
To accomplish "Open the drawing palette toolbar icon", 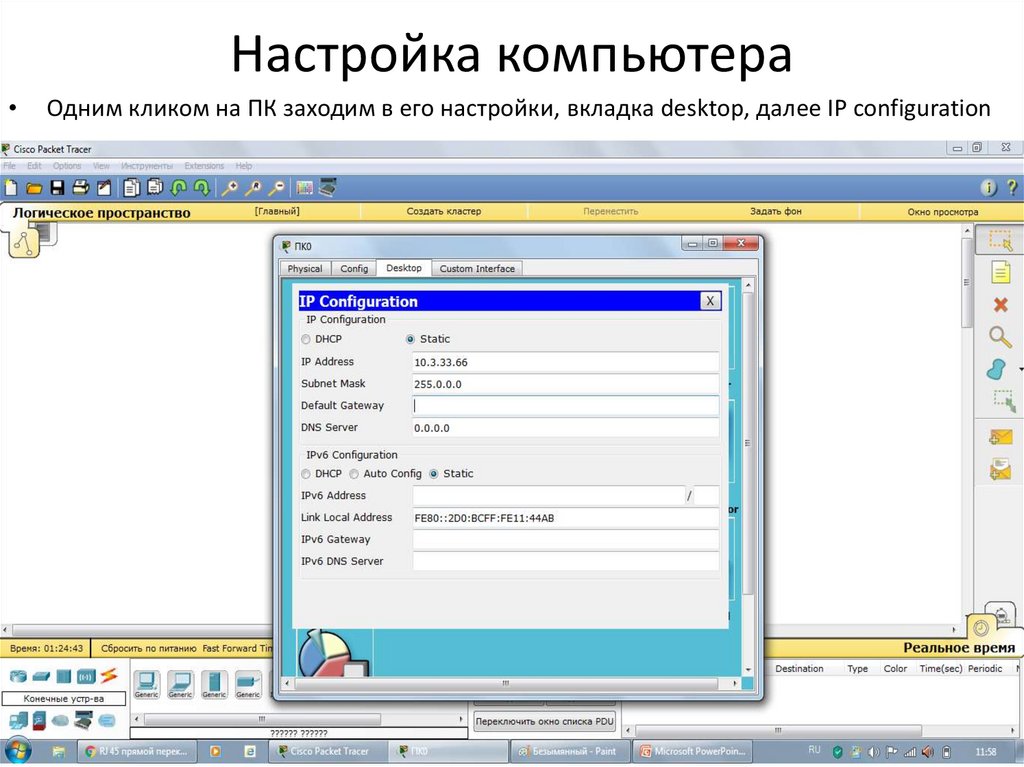I will click(304, 188).
